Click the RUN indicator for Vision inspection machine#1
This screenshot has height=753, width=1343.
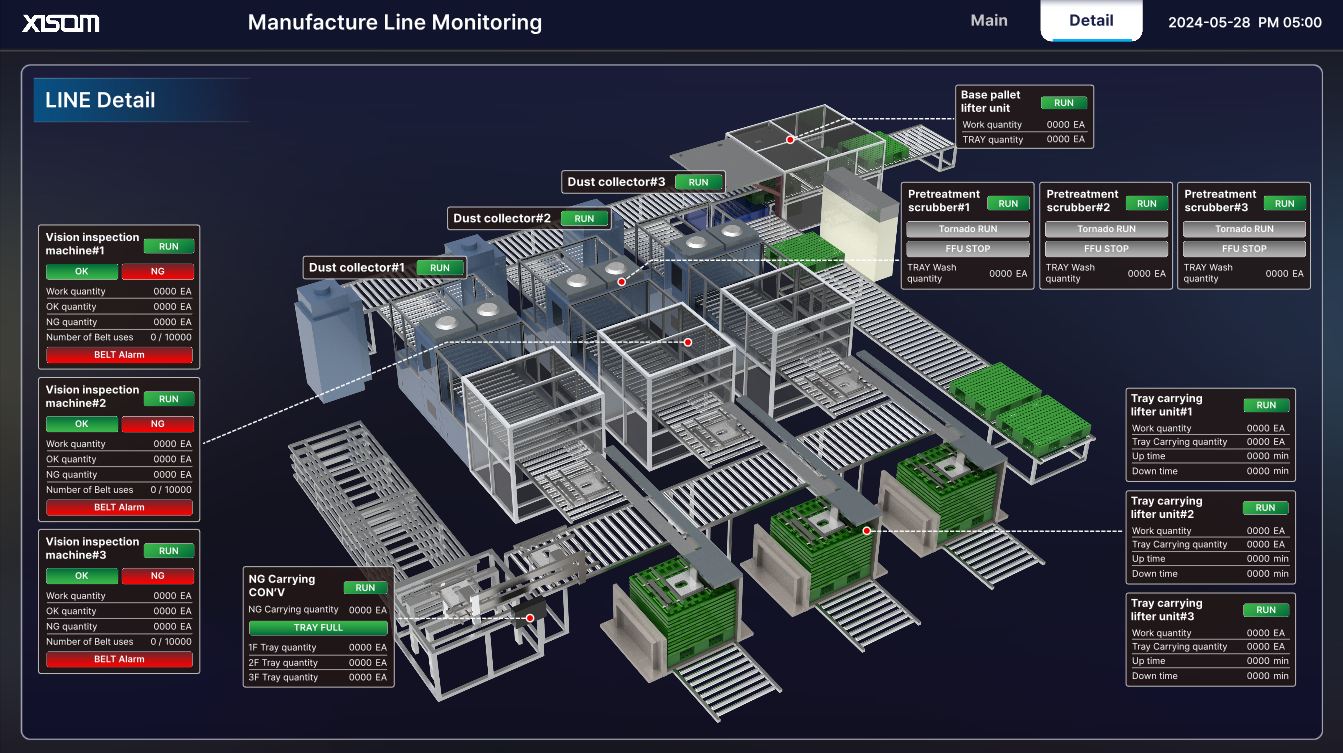[168, 246]
